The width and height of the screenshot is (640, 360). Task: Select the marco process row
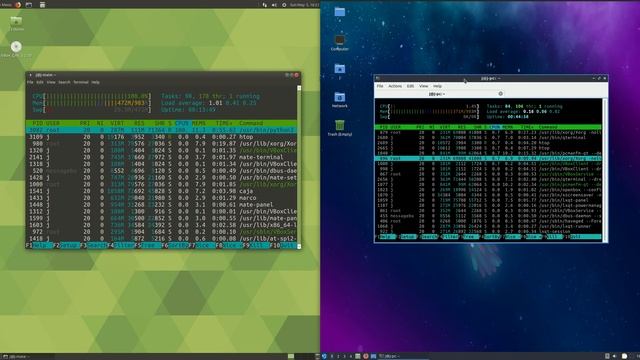coord(161,198)
